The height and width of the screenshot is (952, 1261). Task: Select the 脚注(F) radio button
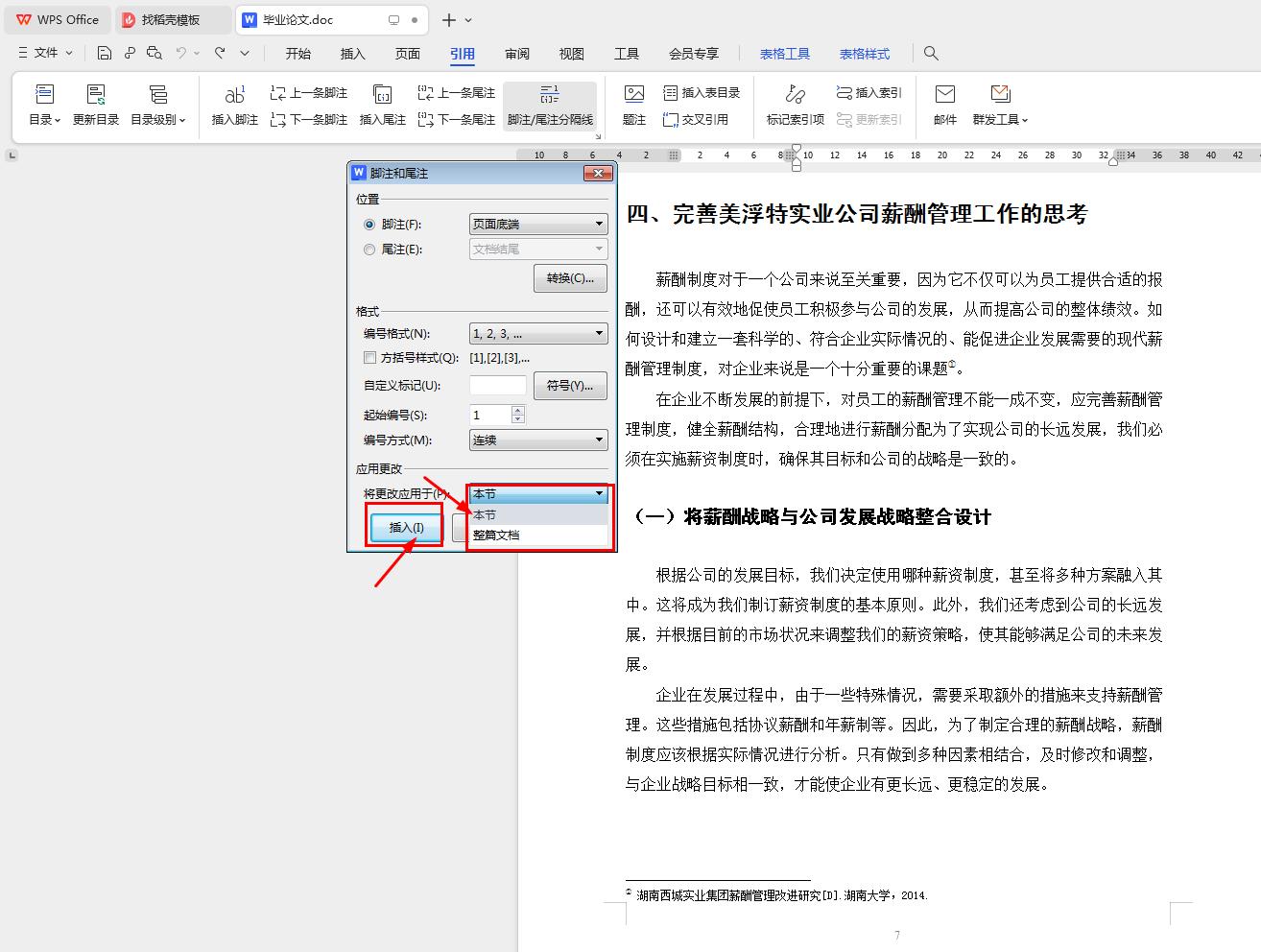[369, 224]
